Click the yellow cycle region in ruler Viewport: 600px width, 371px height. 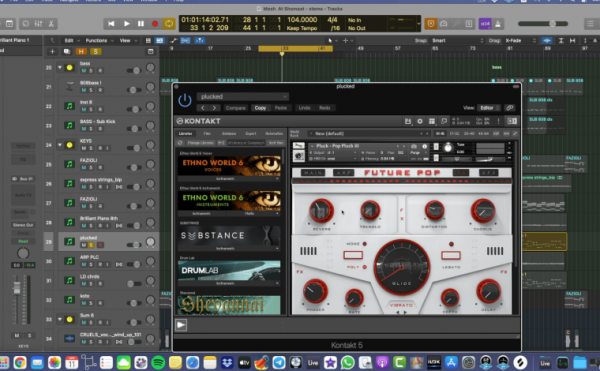(x=295, y=49)
